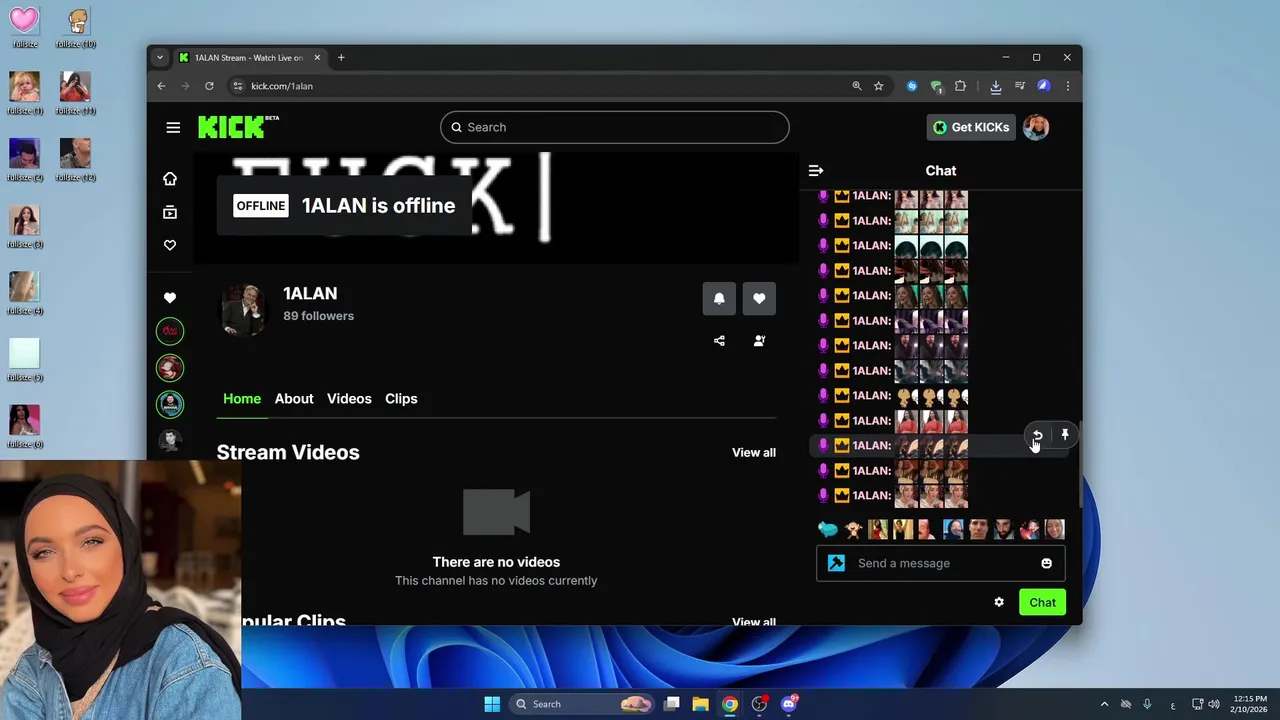Reload the kick.com page
1280x720 pixels.
point(209,86)
